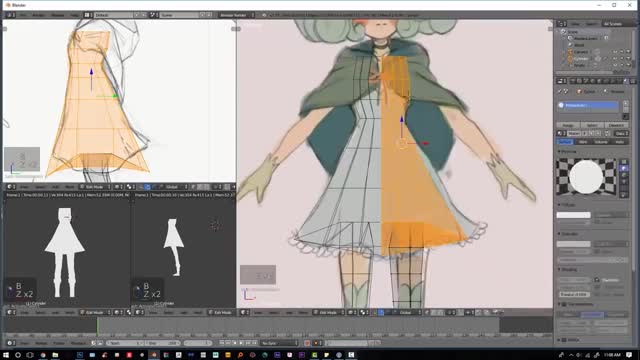Screen dimensions: 640x360
Task: Toggle viewport visibility eye for Cylinder
Action: click(615, 59)
